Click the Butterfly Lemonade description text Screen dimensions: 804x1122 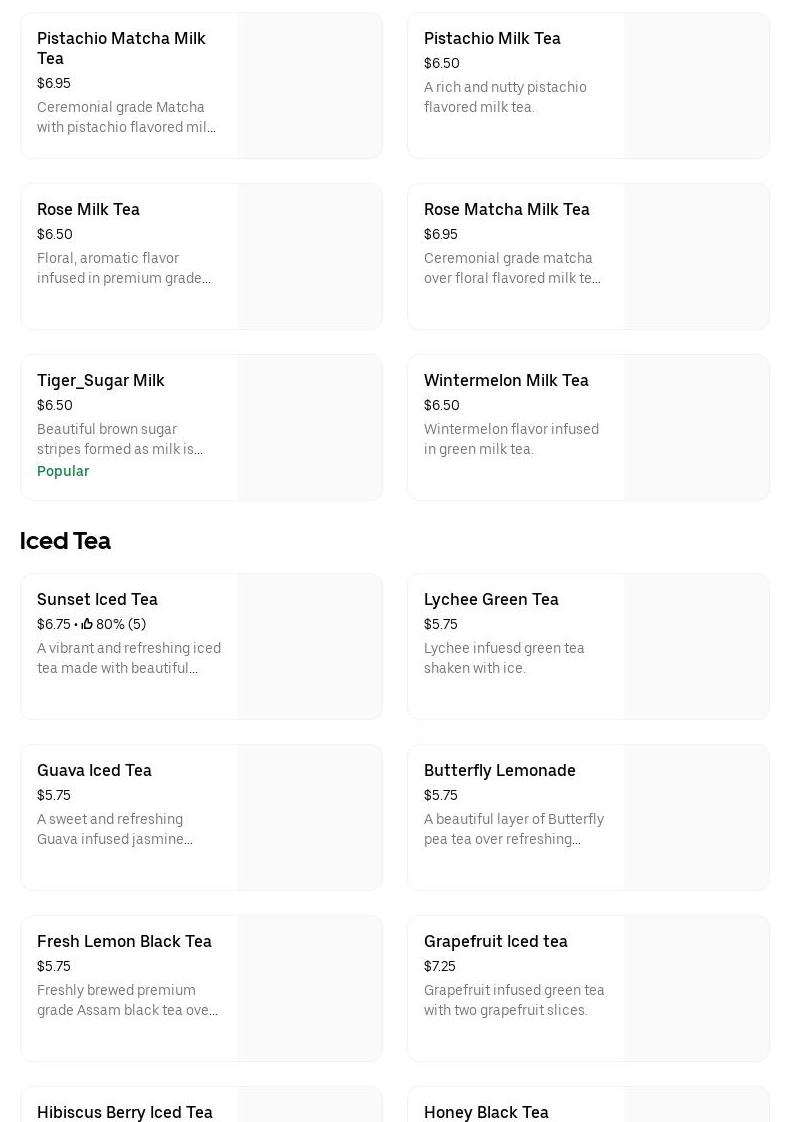(514, 829)
